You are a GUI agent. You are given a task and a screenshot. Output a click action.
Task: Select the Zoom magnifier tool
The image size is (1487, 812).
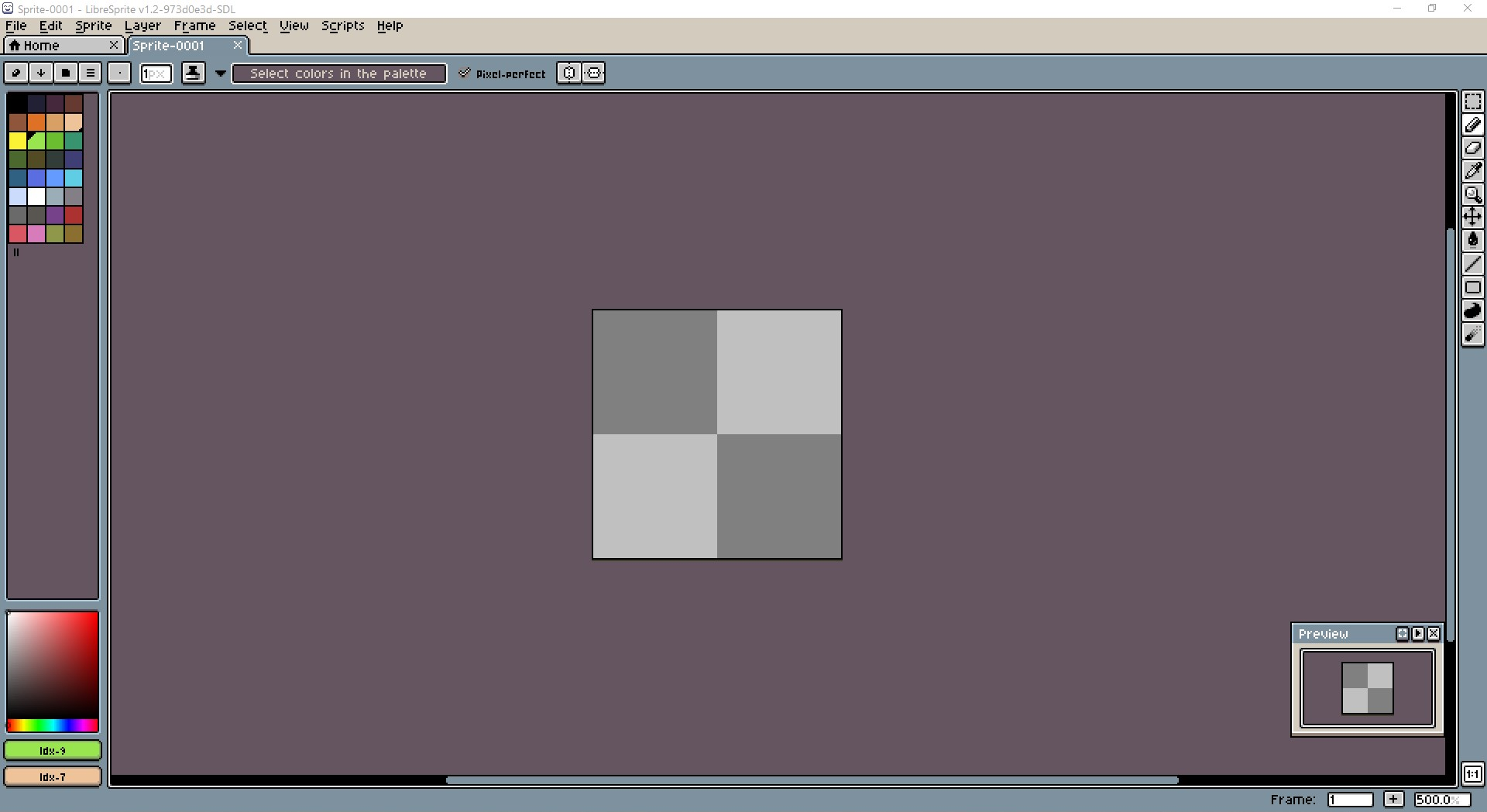[x=1472, y=194]
